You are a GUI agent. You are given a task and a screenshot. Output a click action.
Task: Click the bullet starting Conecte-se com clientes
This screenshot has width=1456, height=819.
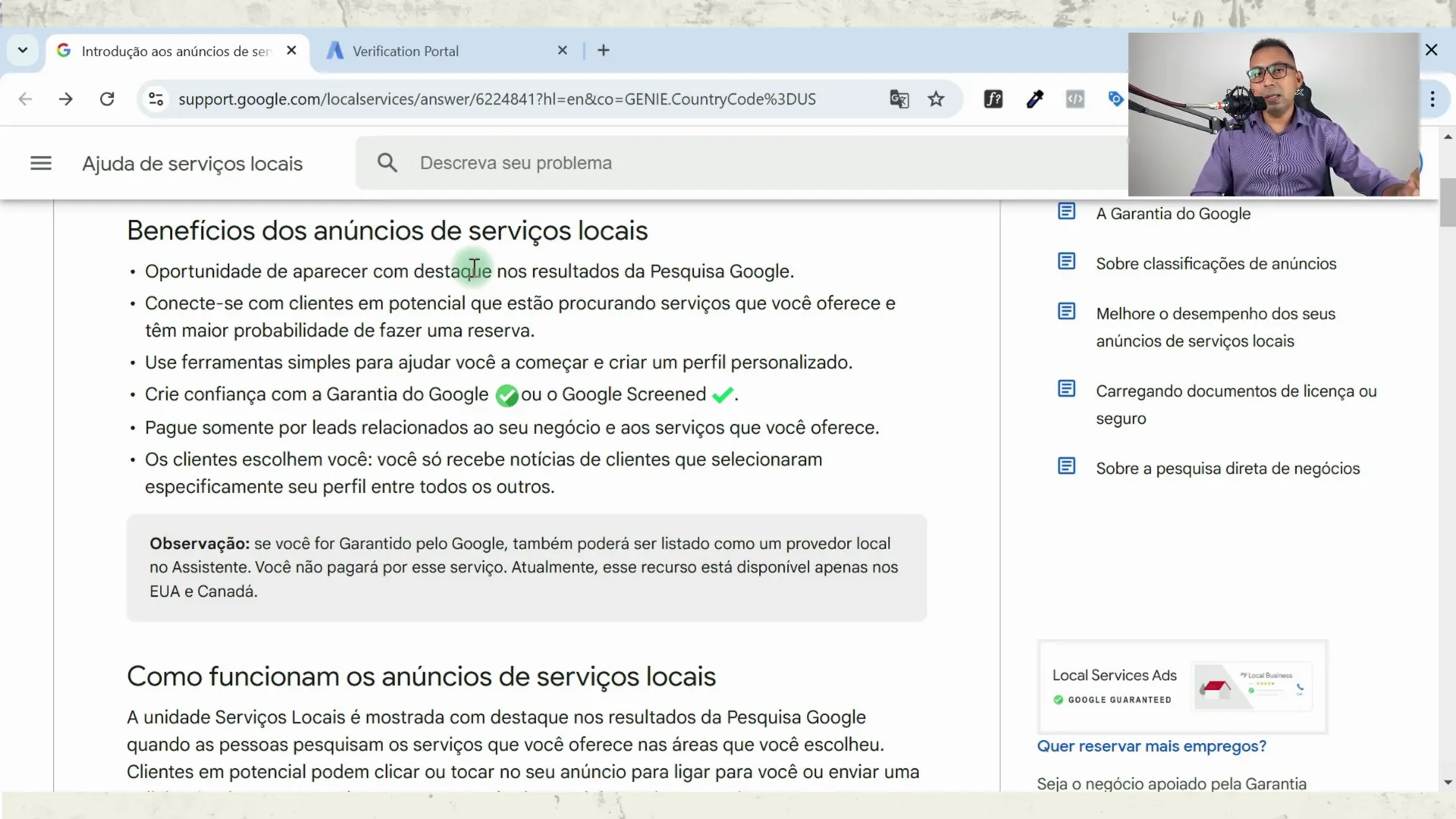[x=519, y=317]
